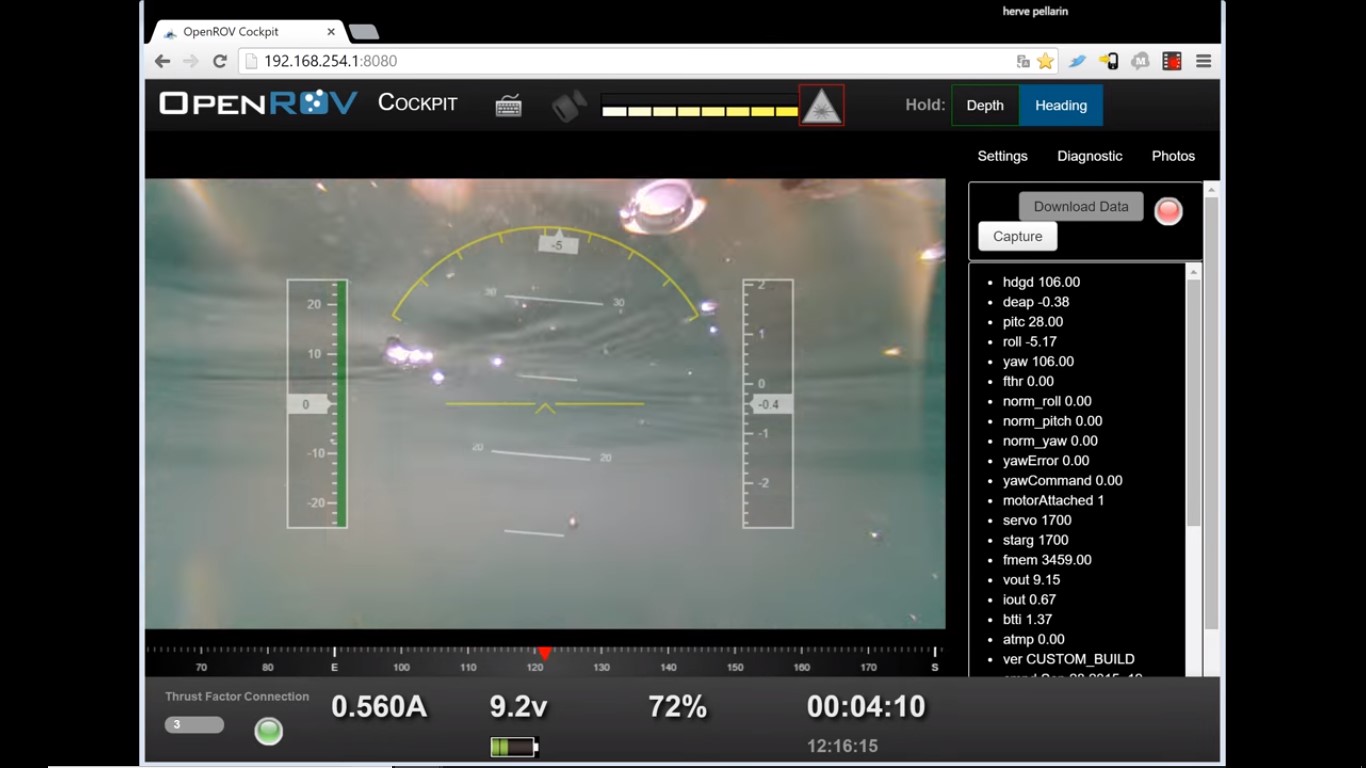Click the red recording indicator light
Image resolution: width=1366 pixels, height=768 pixels.
1168,211
